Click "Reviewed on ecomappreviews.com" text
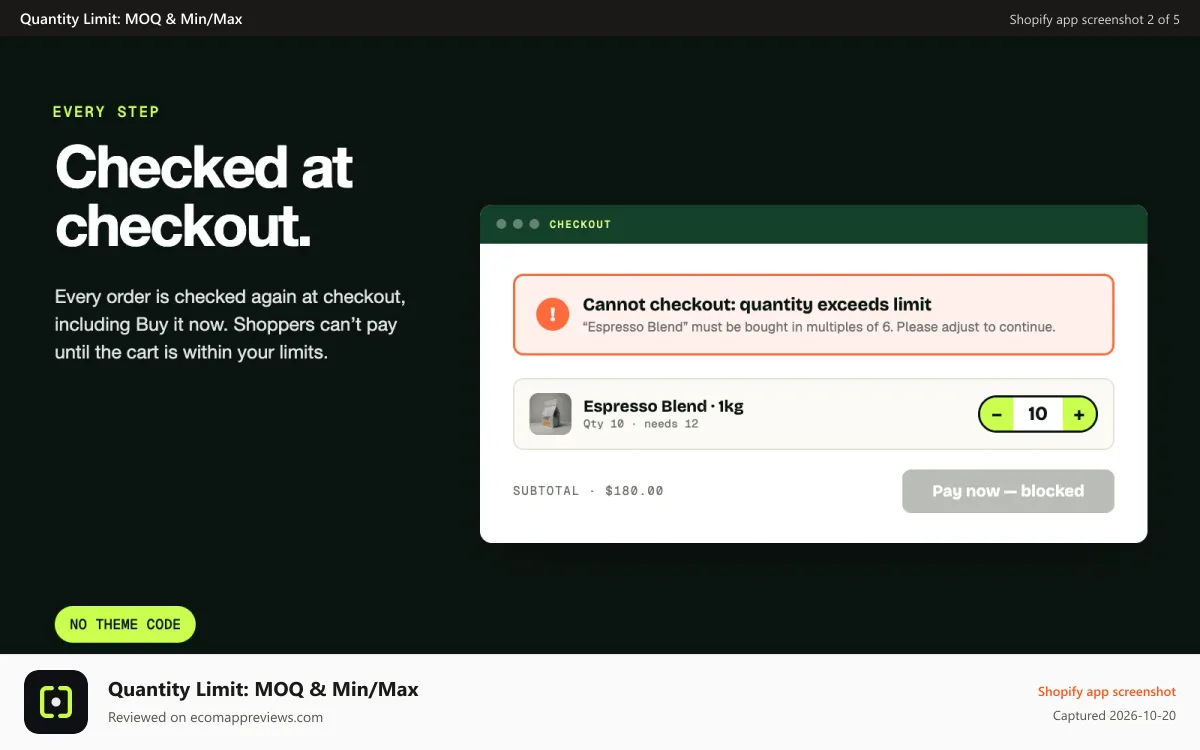 tap(215, 717)
